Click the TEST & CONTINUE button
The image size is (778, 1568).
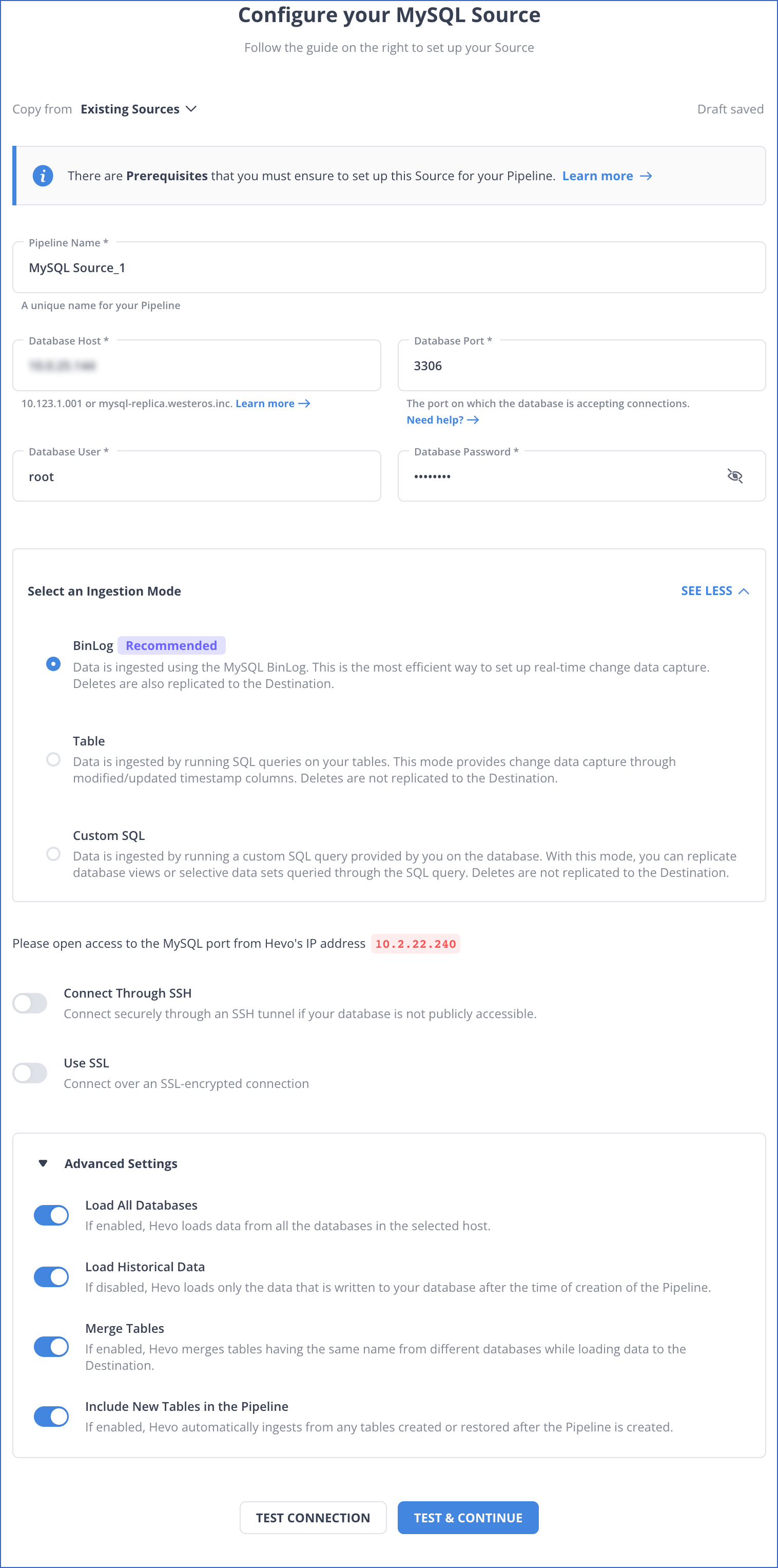(468, 1518)
